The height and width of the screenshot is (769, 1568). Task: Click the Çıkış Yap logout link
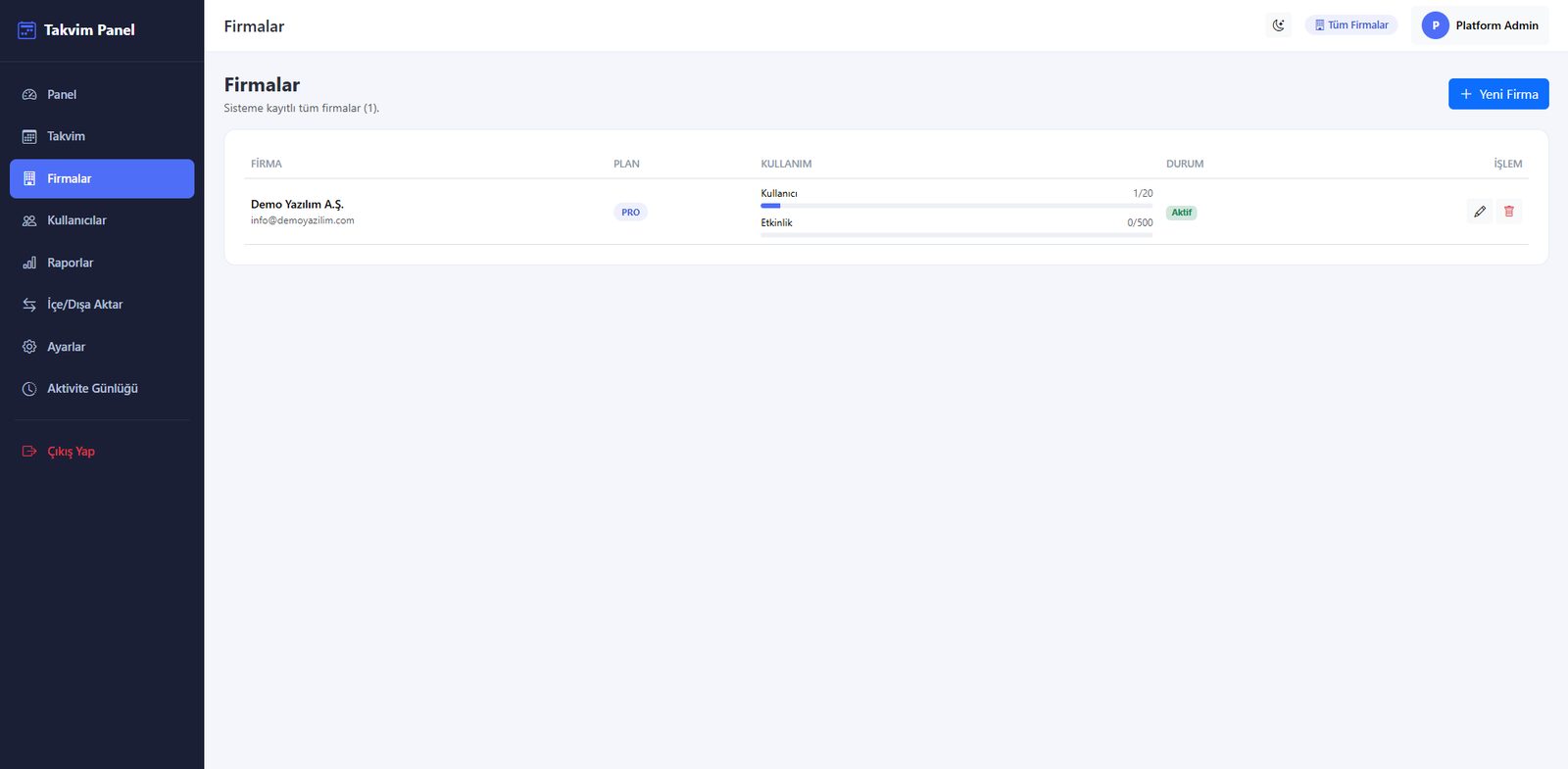pos(102,452)
